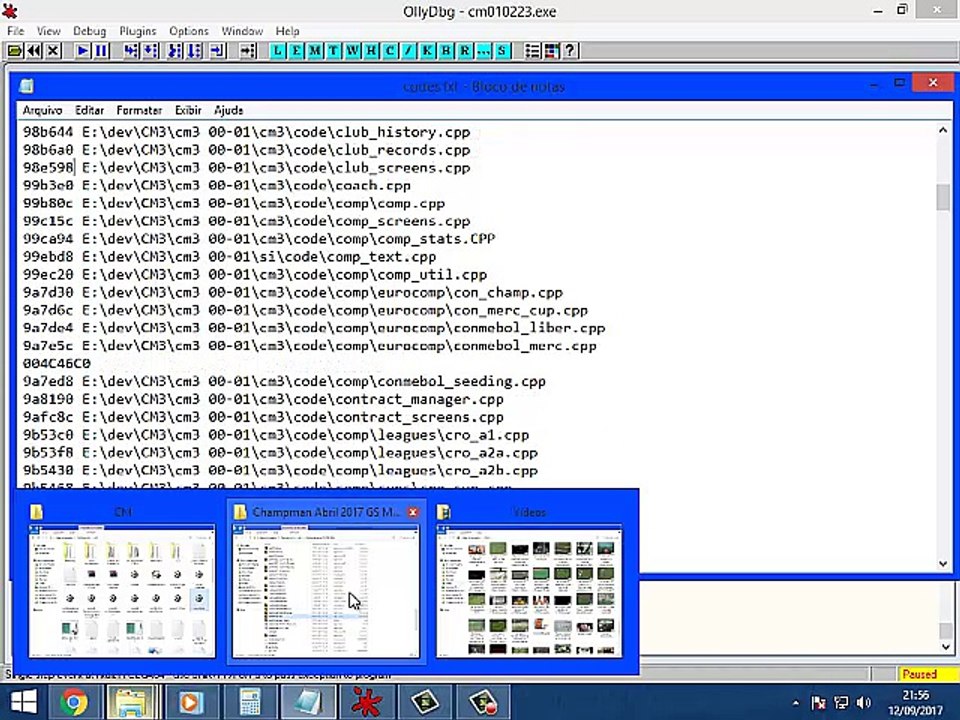This screenshot has height=720, width=960.
Task: Open References window with R button
Action: pyautogui.click(x=465, y=51)
